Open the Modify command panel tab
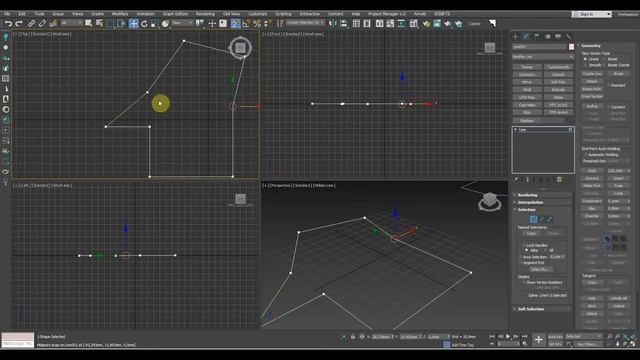 point(526,37)
